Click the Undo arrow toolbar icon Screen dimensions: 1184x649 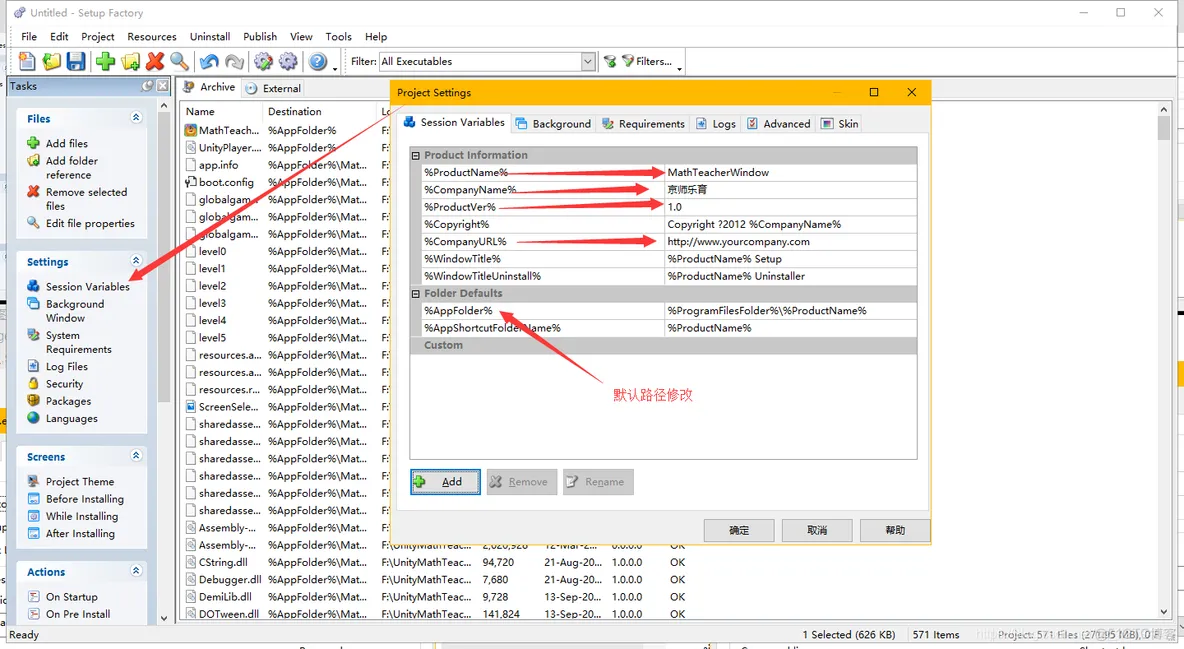pos(209,61)
